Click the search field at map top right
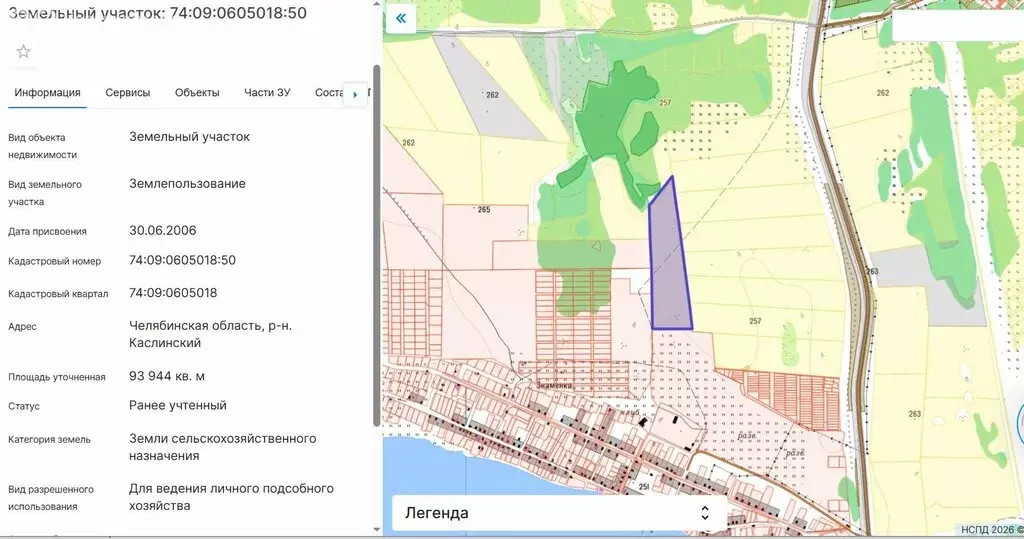The image size is (1024, 539). (957, 26)
